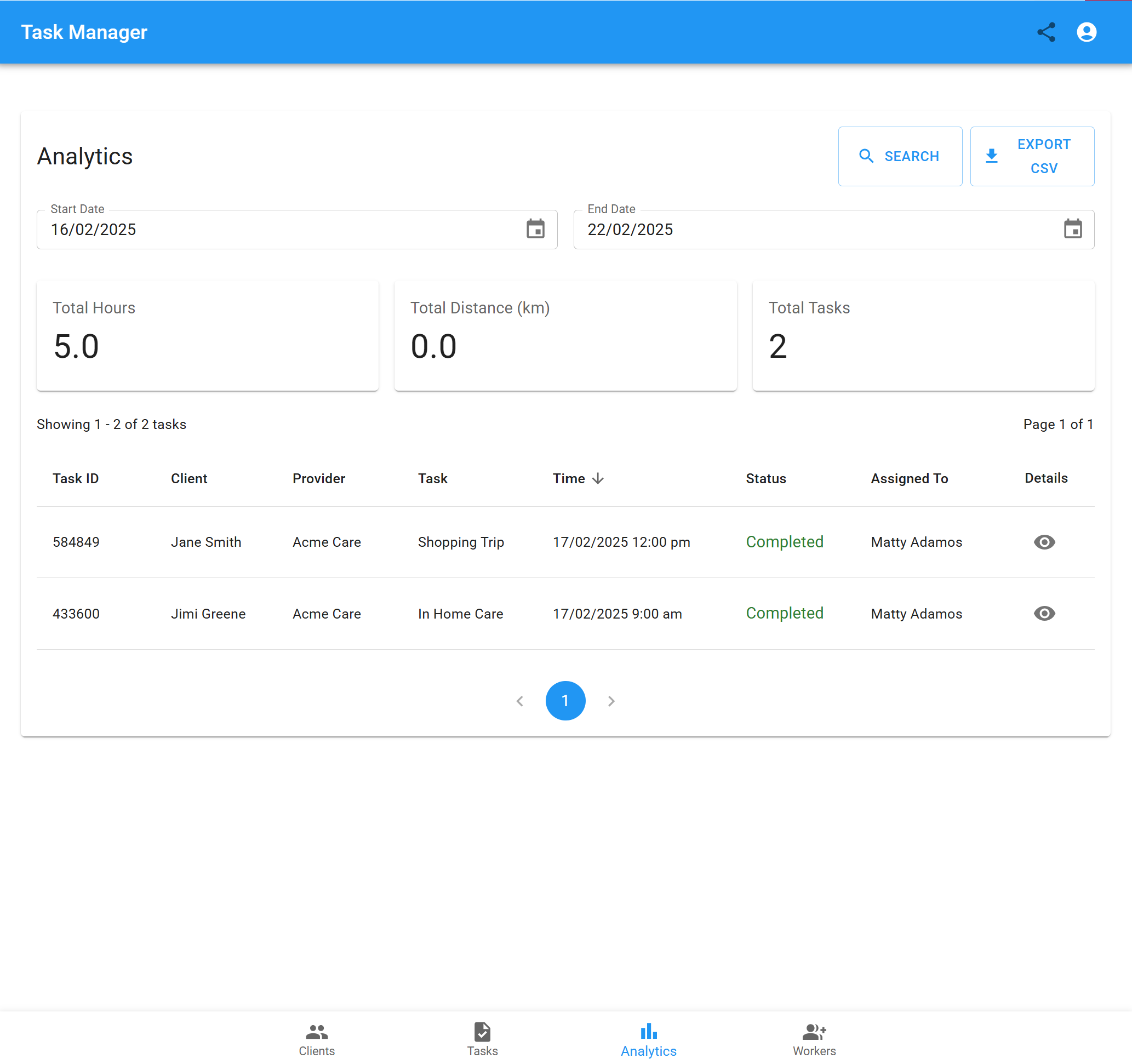1132x1064 pixels.
Task: Click 'Page 1 of 1' label
Action: click(1058, 424)
